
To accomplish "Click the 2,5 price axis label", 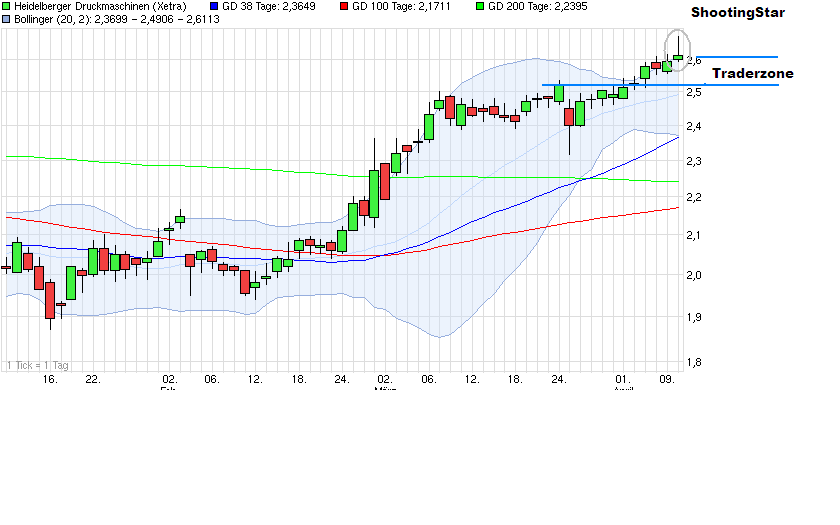I will (x=694, y=93).
